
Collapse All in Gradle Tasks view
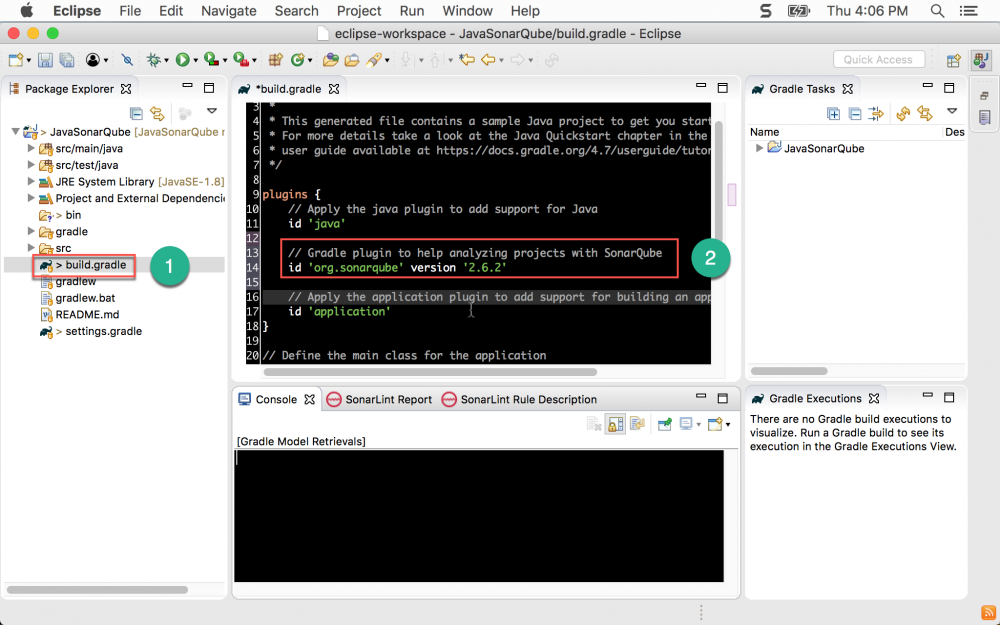tap(855, 114)
